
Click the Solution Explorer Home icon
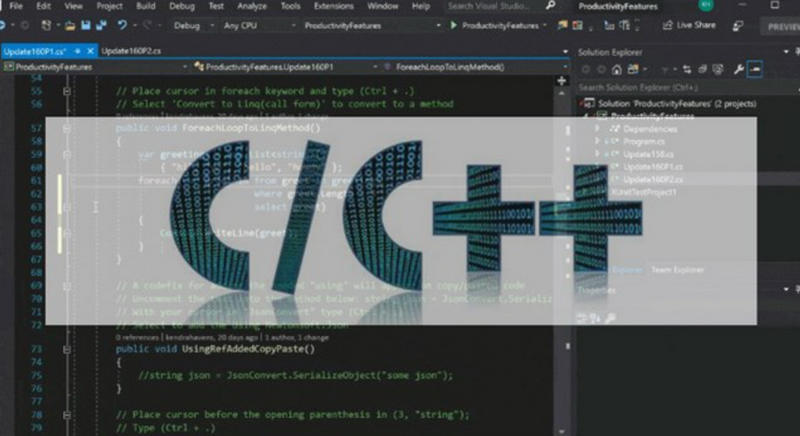tap(617, 69)
